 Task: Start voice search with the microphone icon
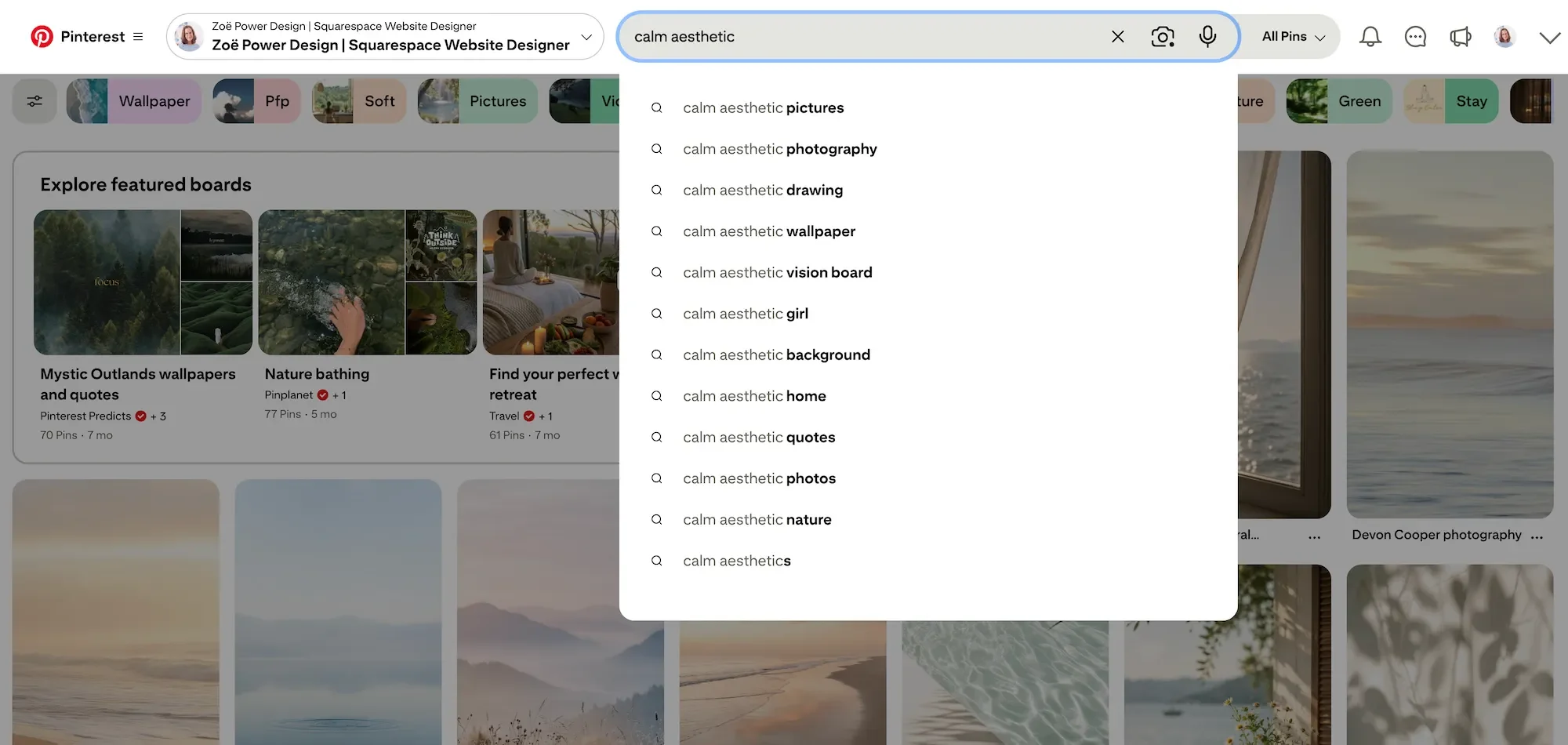(1207, 37)
